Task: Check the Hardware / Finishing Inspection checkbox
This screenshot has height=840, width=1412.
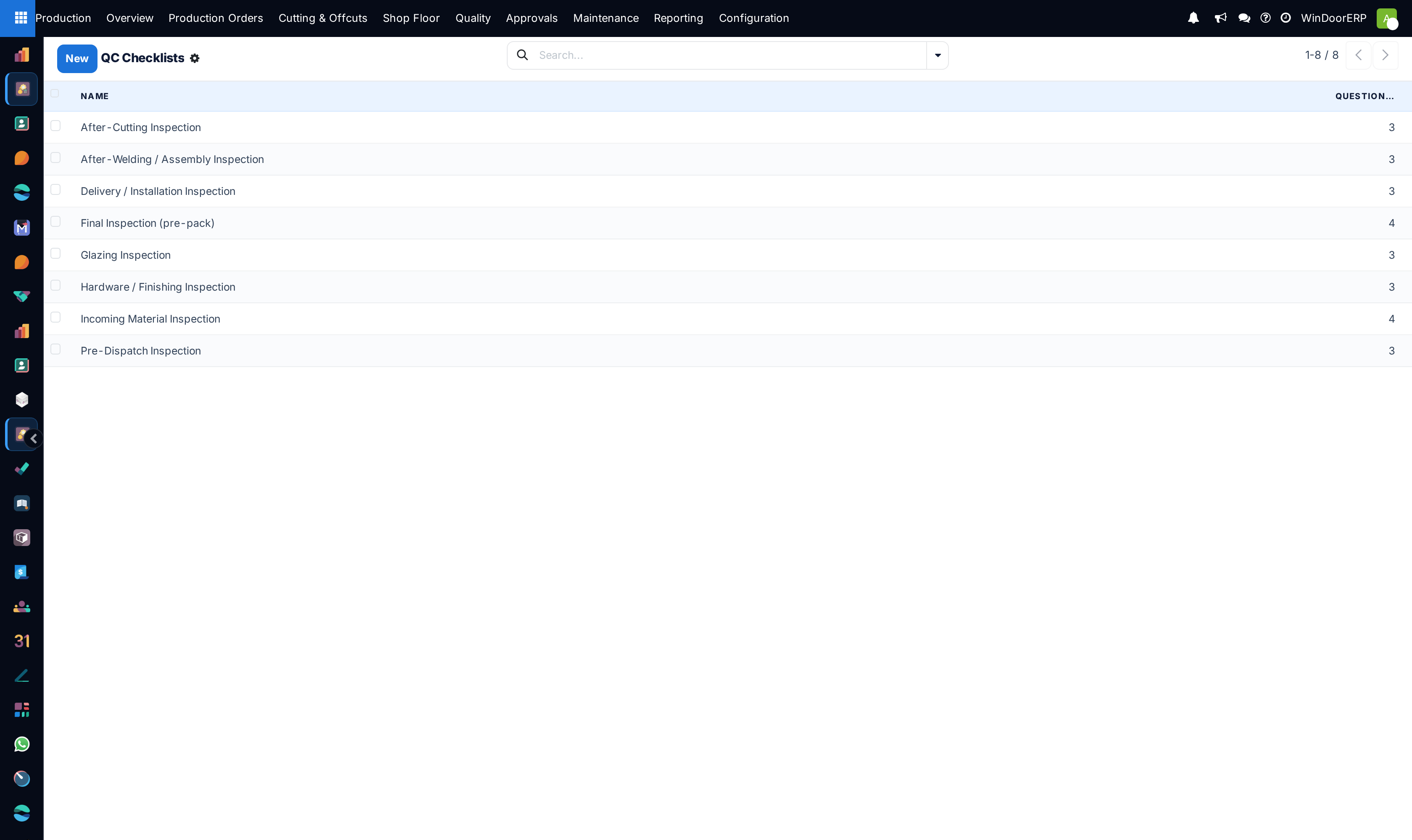Action: click(55, 285)
